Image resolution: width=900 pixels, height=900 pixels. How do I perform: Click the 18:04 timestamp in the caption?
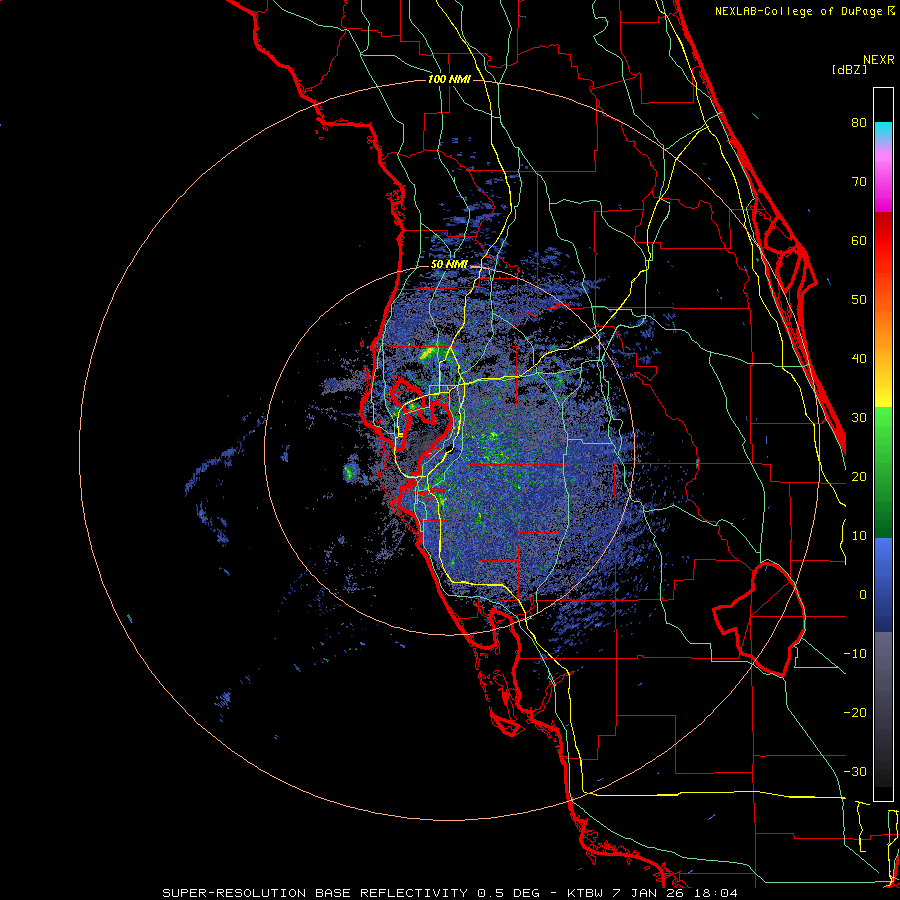(x=716, y=893)
